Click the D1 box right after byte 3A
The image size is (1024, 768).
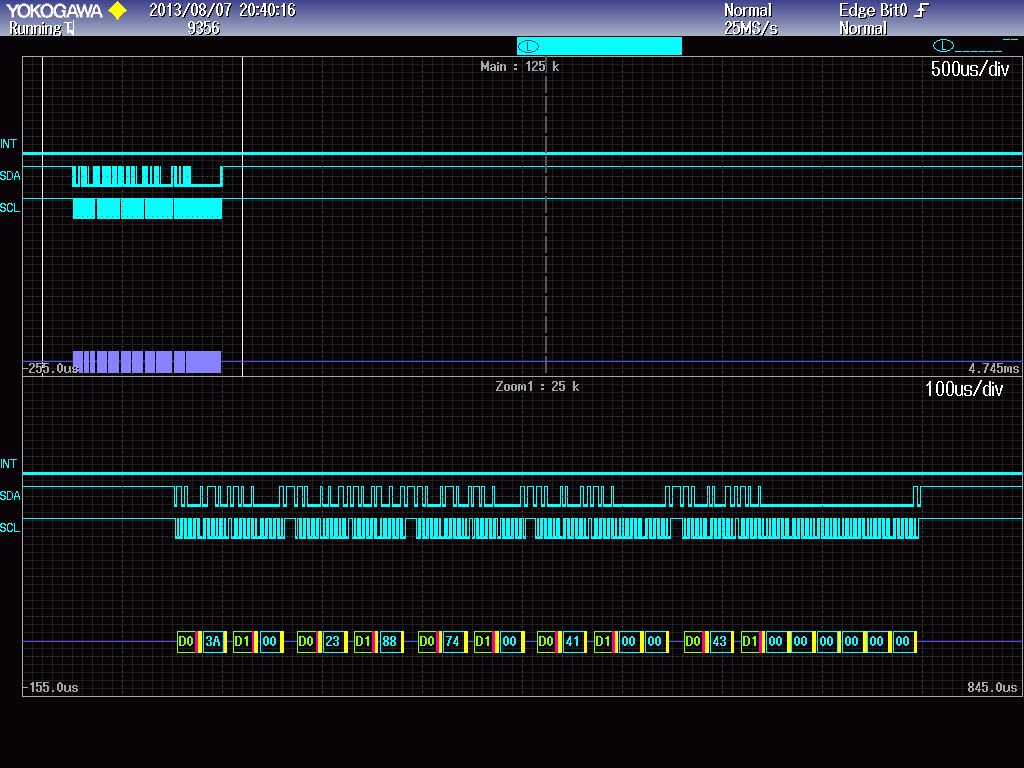(x=242, y=641)
